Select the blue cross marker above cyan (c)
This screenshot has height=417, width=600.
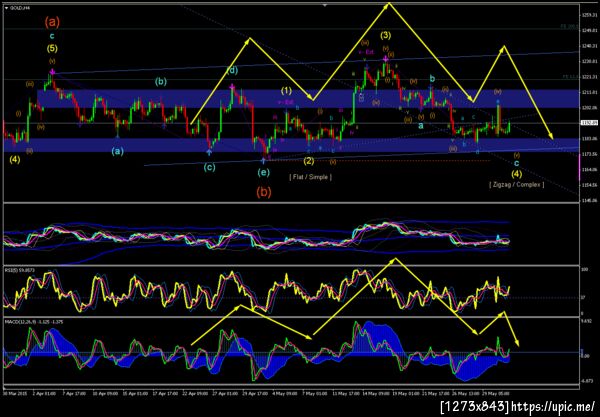pyautogui.click(x=209, y=152)
